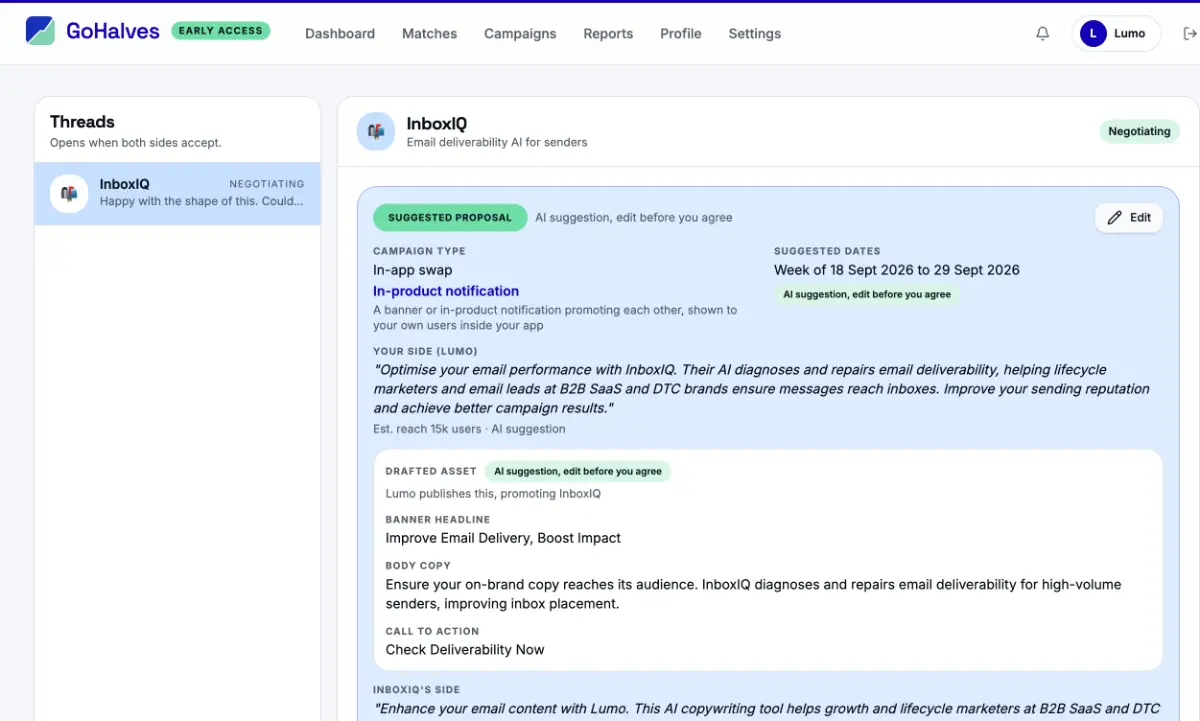Click the 'Your side (Lumo)' quoted pitch text
The image size is (1200, 721).
(762, 389)
